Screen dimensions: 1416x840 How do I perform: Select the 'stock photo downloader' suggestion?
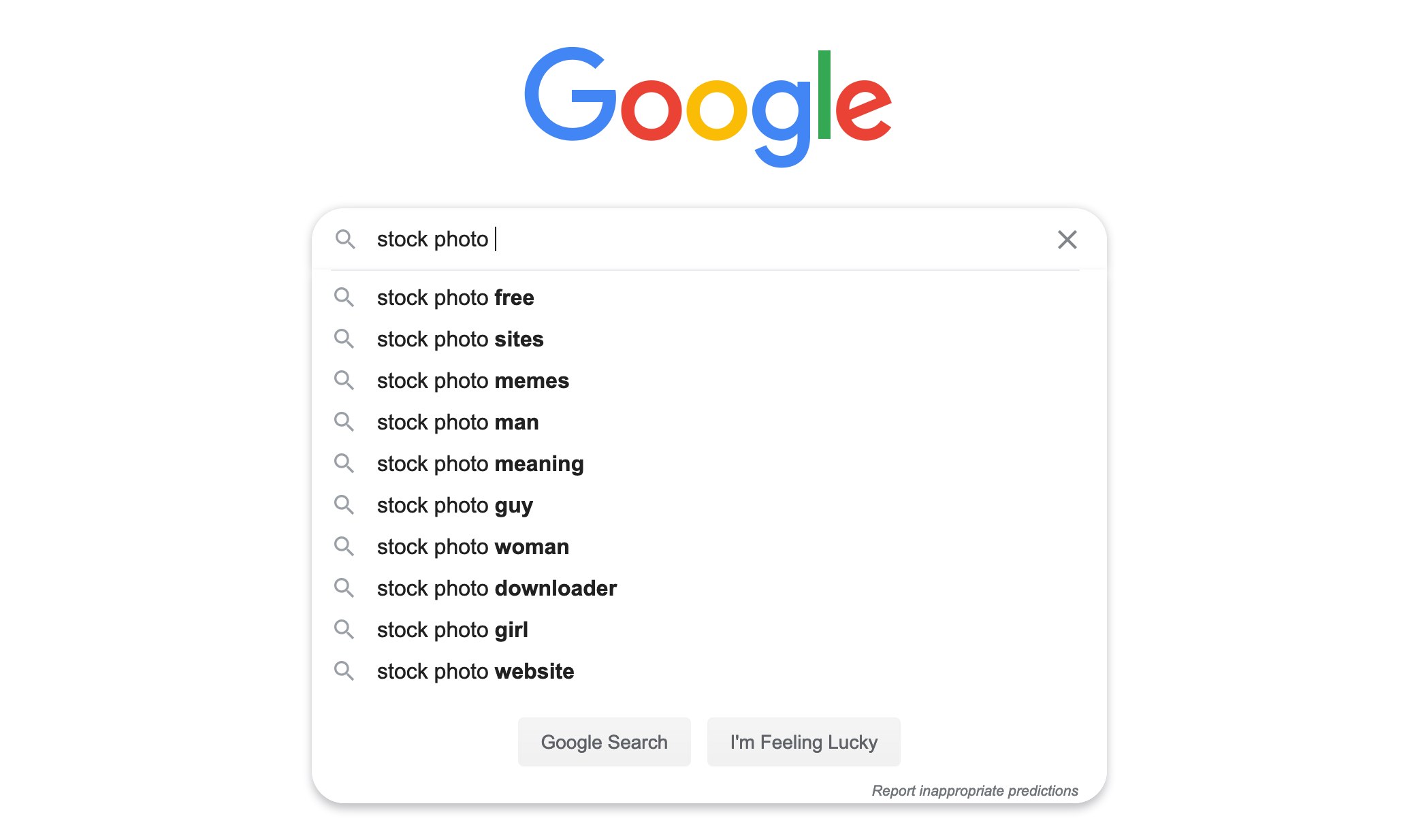click(496, 588)
